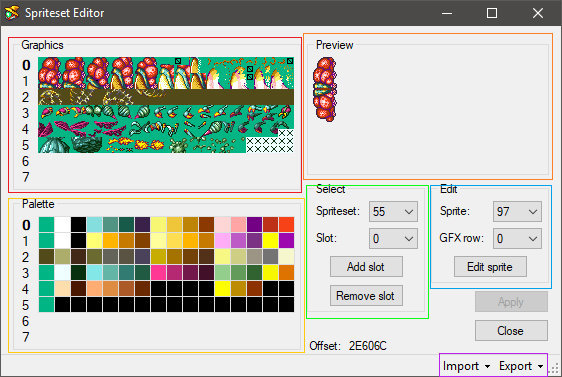
Task: Click the Close button
Action: point(511,330)
